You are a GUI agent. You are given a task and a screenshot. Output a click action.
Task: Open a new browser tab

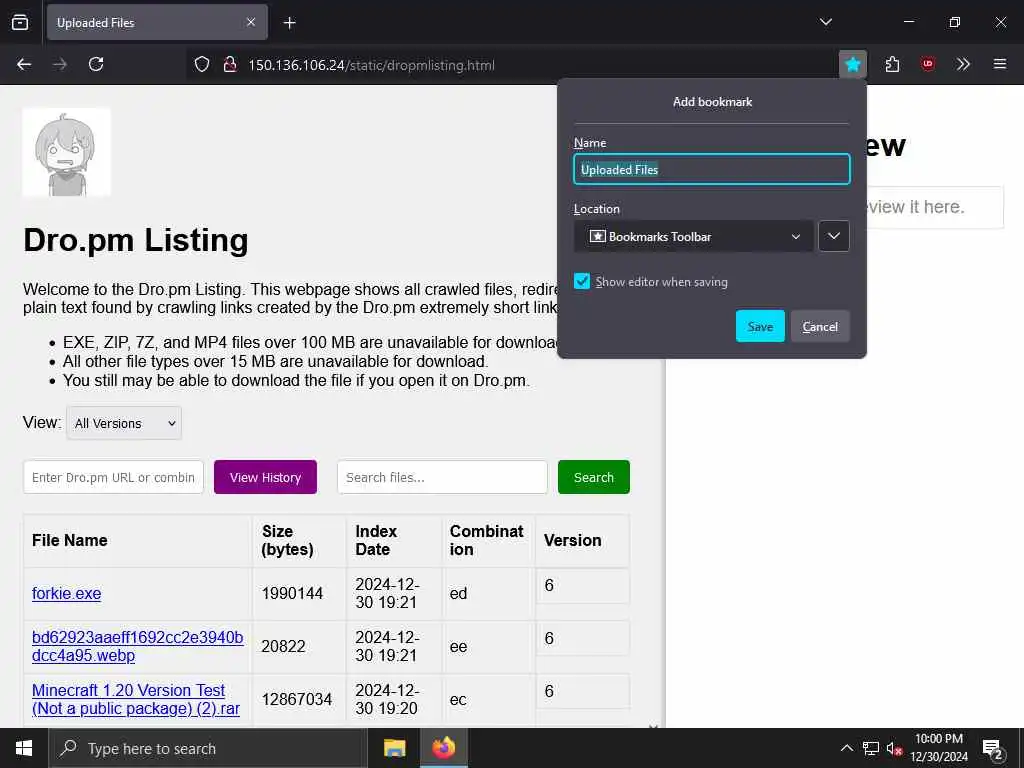[289, 23]
